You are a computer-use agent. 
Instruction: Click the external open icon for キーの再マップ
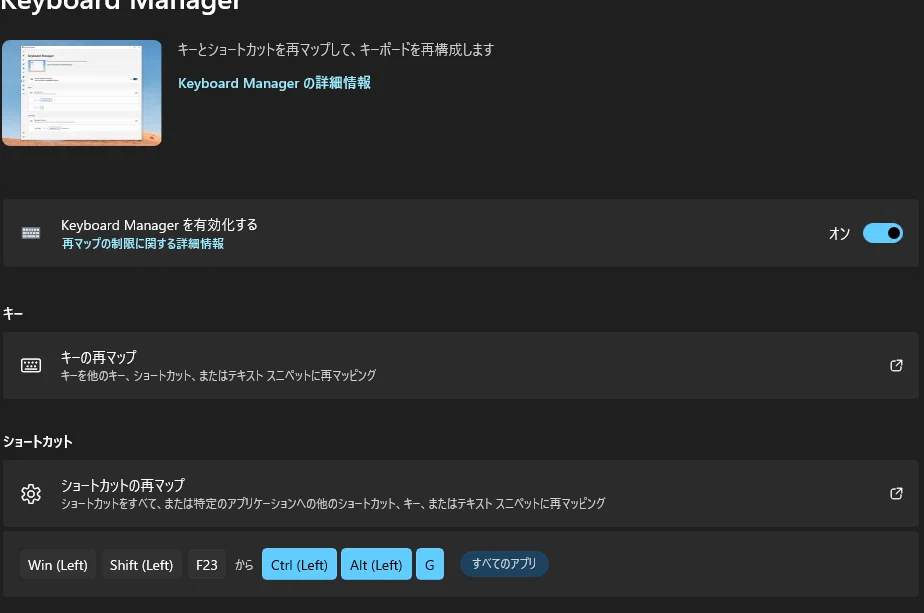pyautogui.click(x=896, y=365)
